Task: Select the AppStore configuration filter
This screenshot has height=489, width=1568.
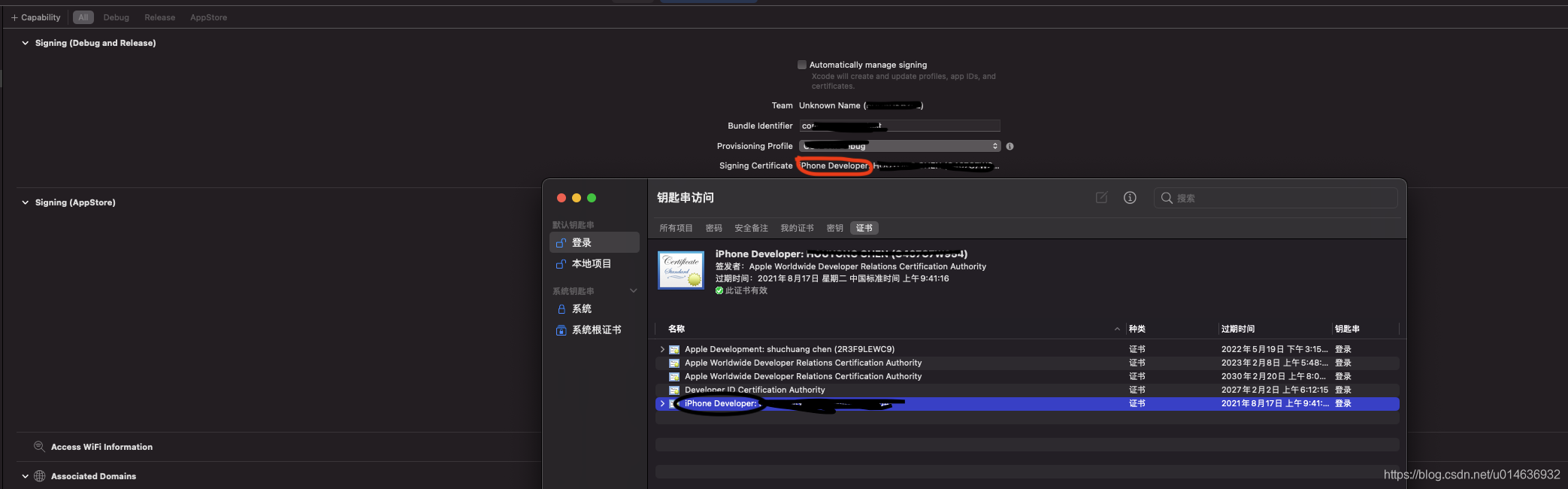Action: point(208,17)
